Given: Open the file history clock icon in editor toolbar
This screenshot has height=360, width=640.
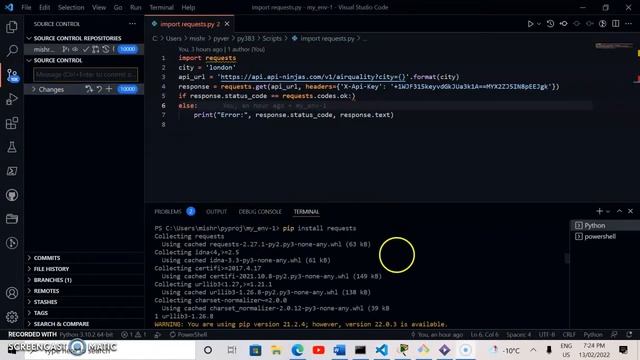Looking at the screenshot, I should tap(550, 24).
